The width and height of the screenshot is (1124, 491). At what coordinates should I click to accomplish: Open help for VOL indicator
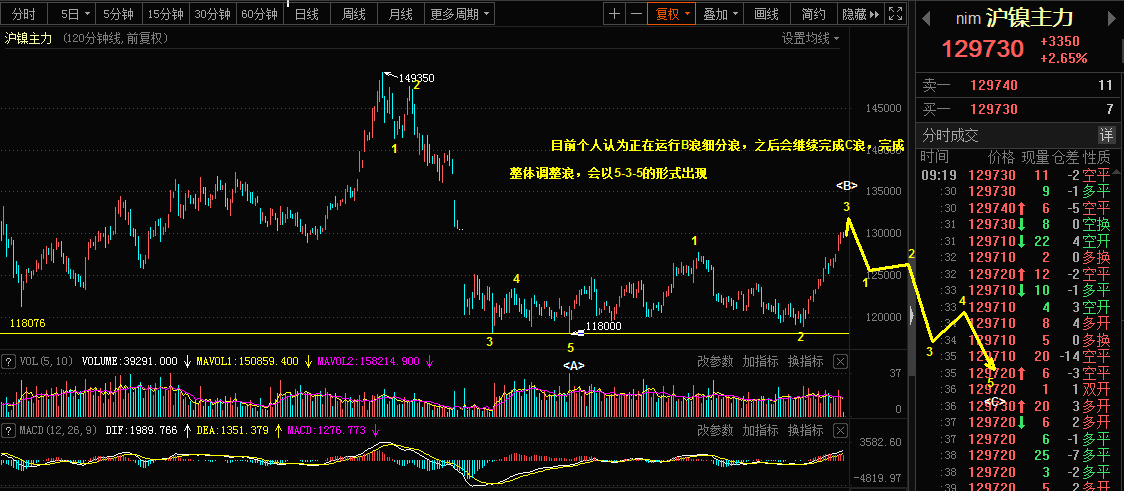click(x=9, y=361)
